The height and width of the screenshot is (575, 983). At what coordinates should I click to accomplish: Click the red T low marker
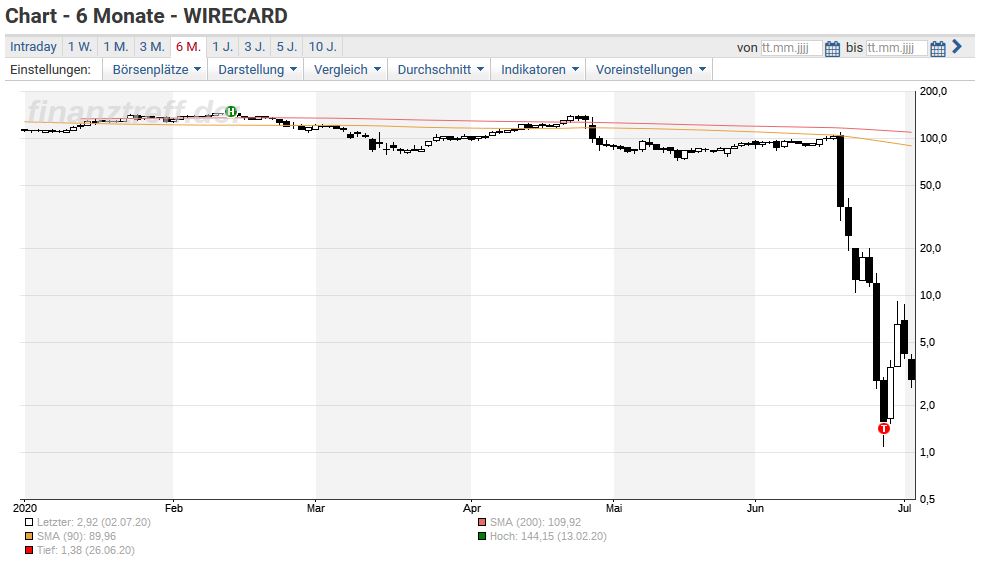pyautogui.click(x=883, y=428)
